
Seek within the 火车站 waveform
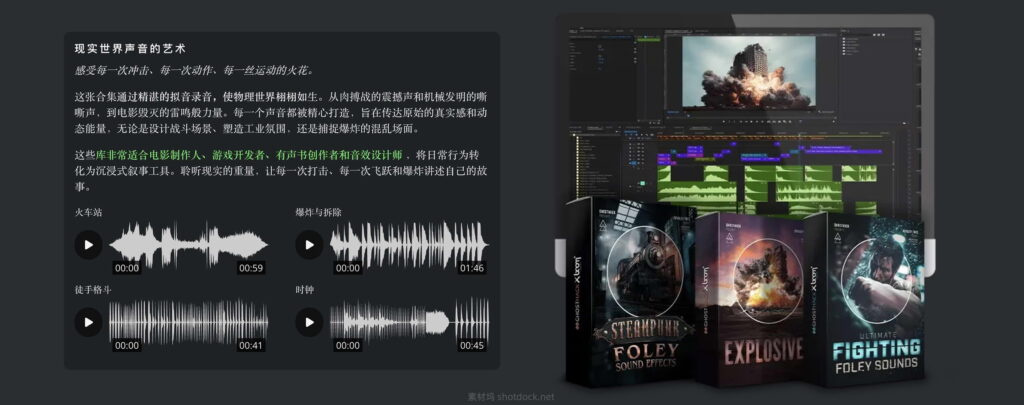pos(189,246)
